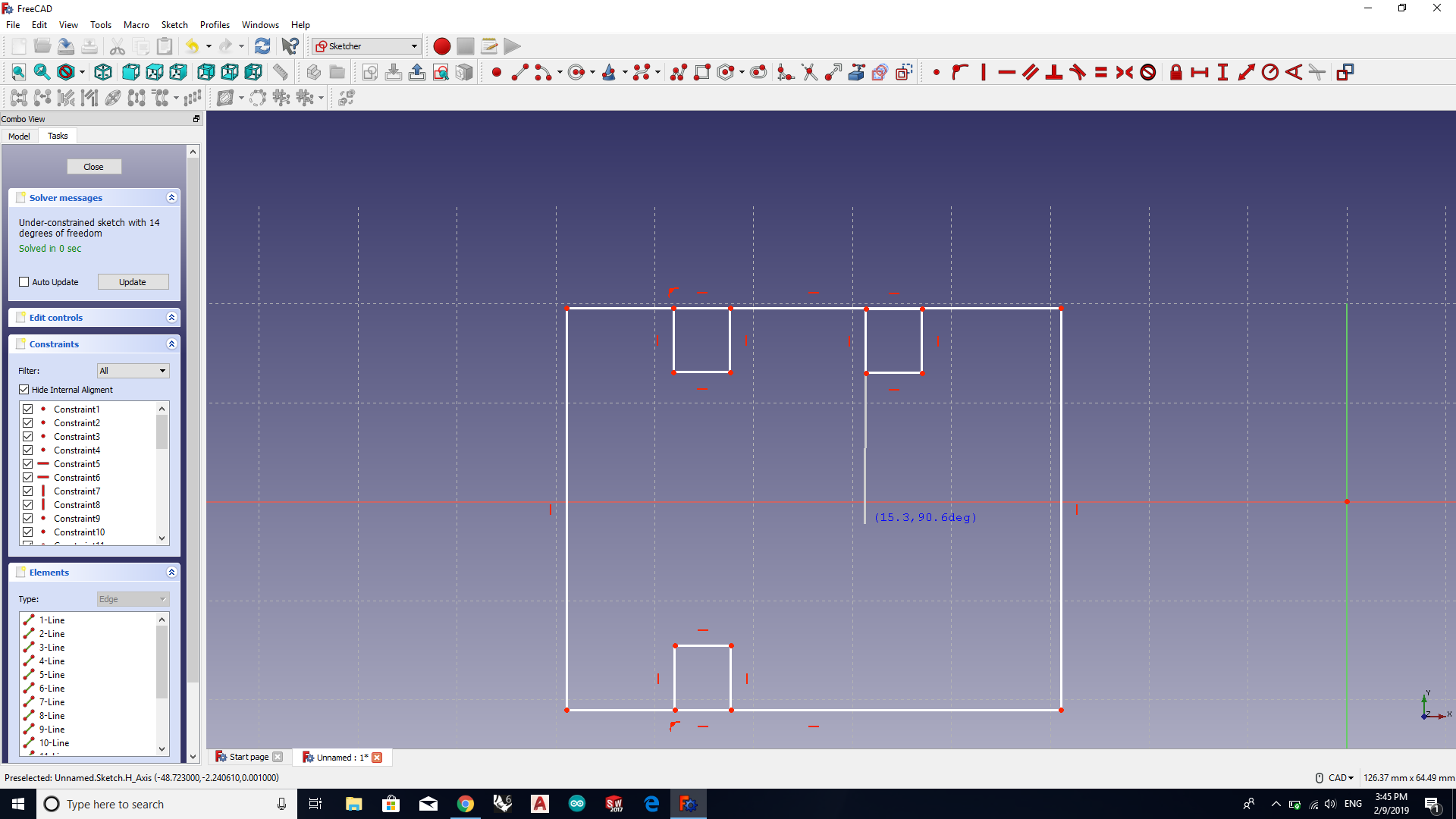Start macro recording with red circle
Viewport: 1456px width, 819px height.
[x=441, y=46]
